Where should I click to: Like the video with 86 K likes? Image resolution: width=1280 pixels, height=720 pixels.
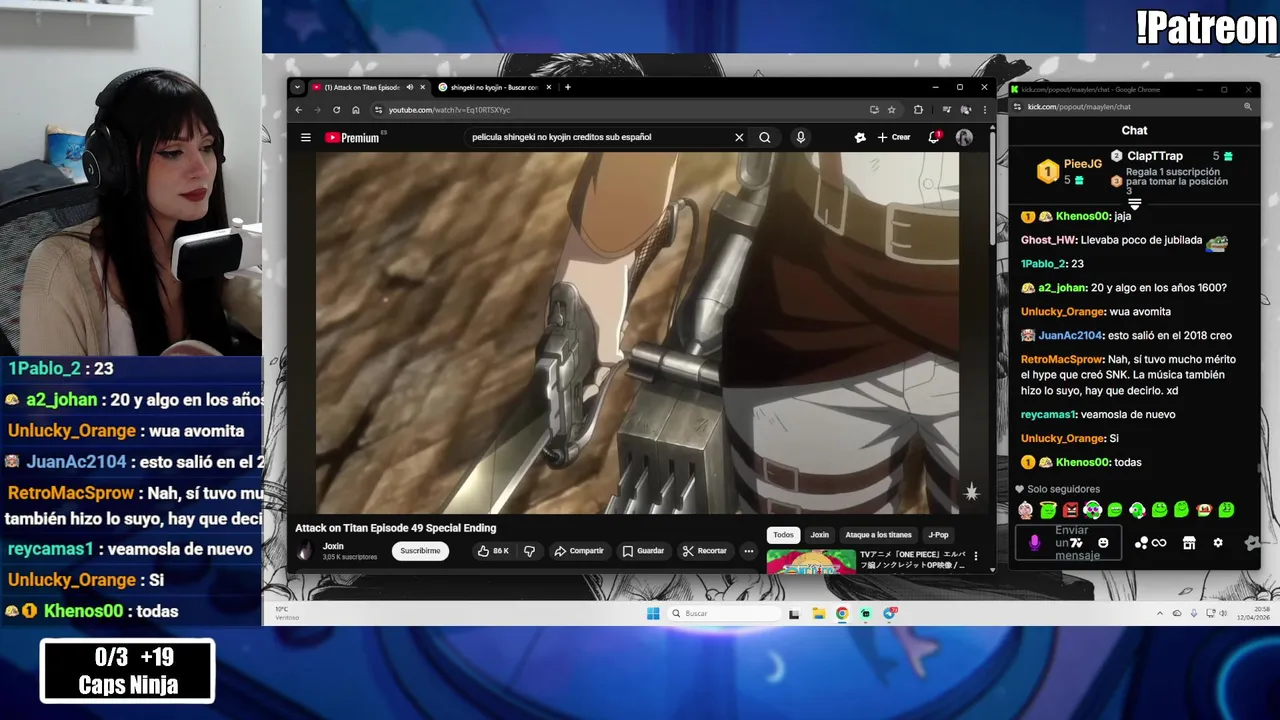(493, 551)
